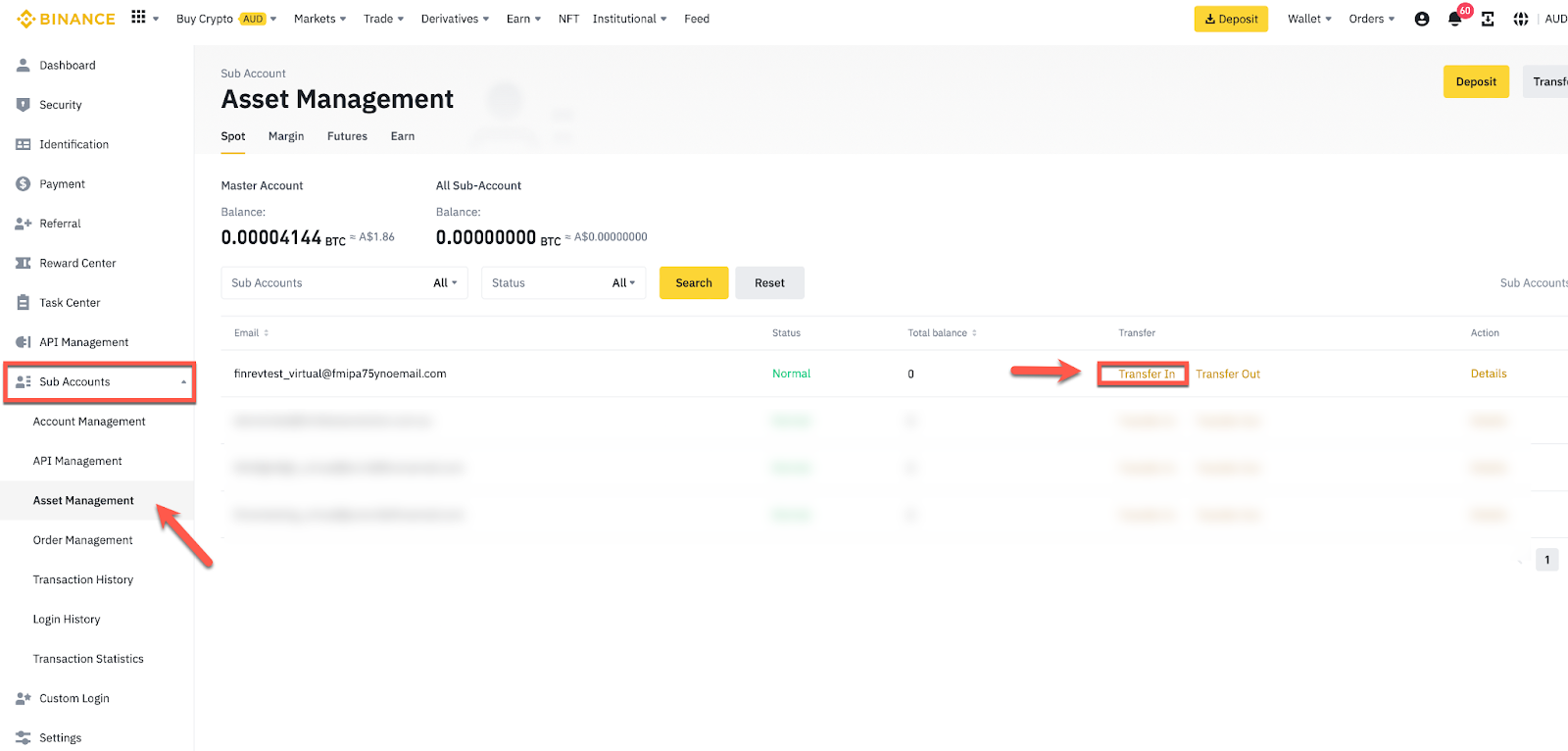Click the Deposit button in the top header
The height and width of the screenshot is (751, 1568).
1231,19
